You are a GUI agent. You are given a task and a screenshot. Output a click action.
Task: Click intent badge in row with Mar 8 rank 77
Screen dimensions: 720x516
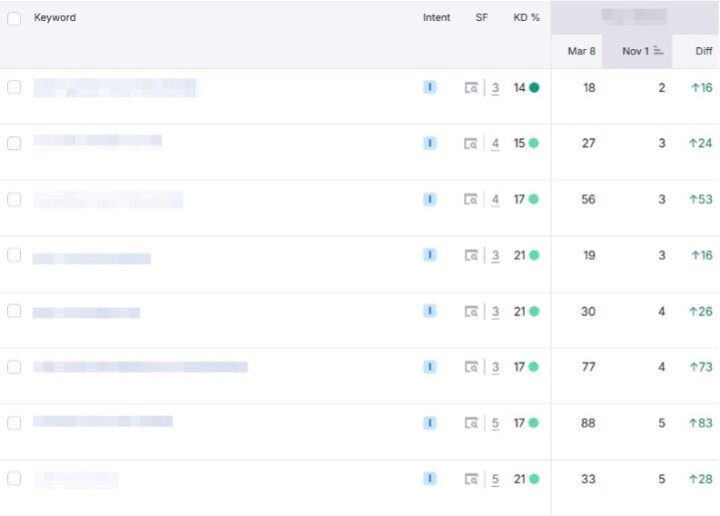click(430, 367)
